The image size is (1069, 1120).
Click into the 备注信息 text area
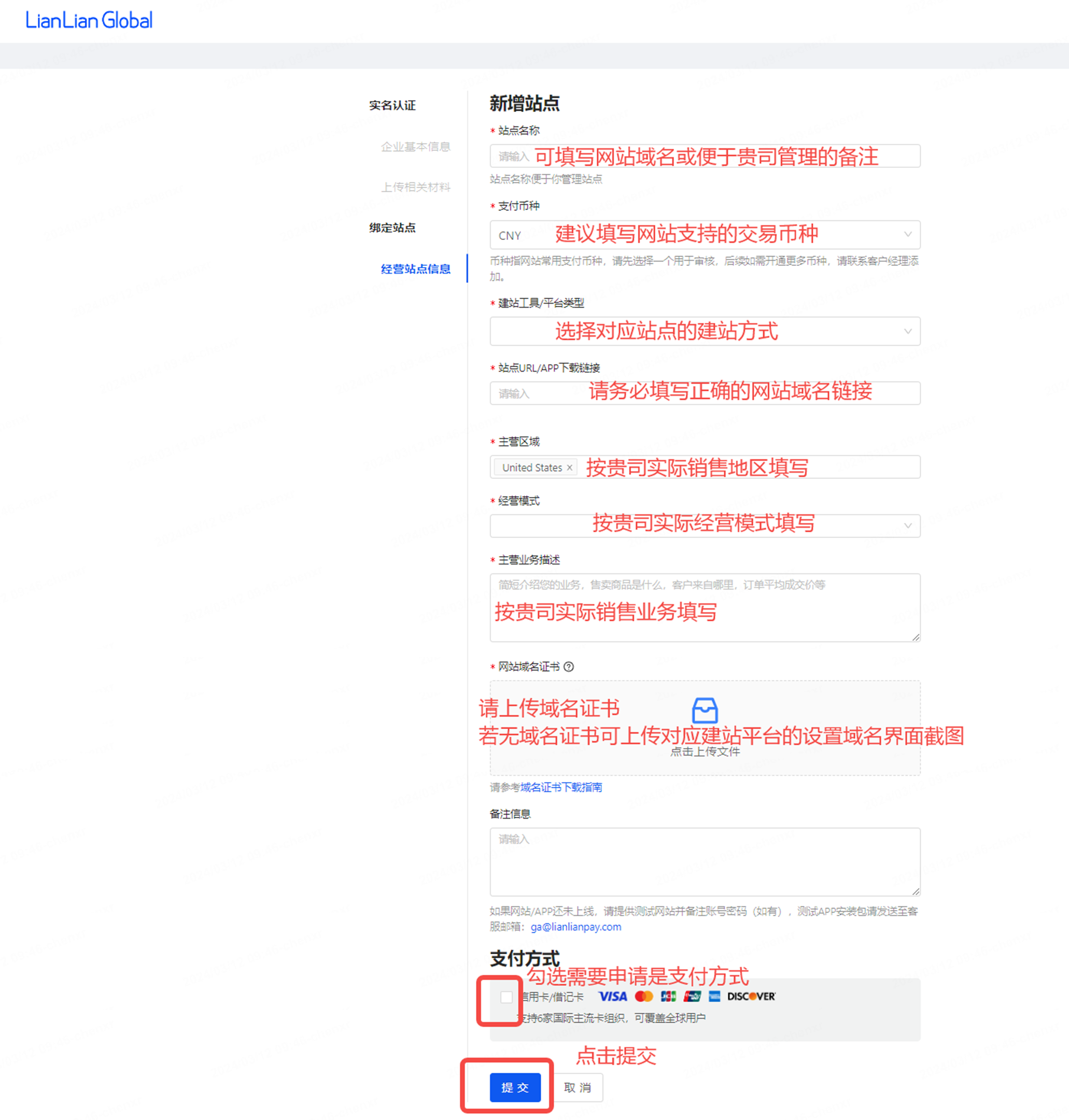pyautogui.click(x=705, y=862)
